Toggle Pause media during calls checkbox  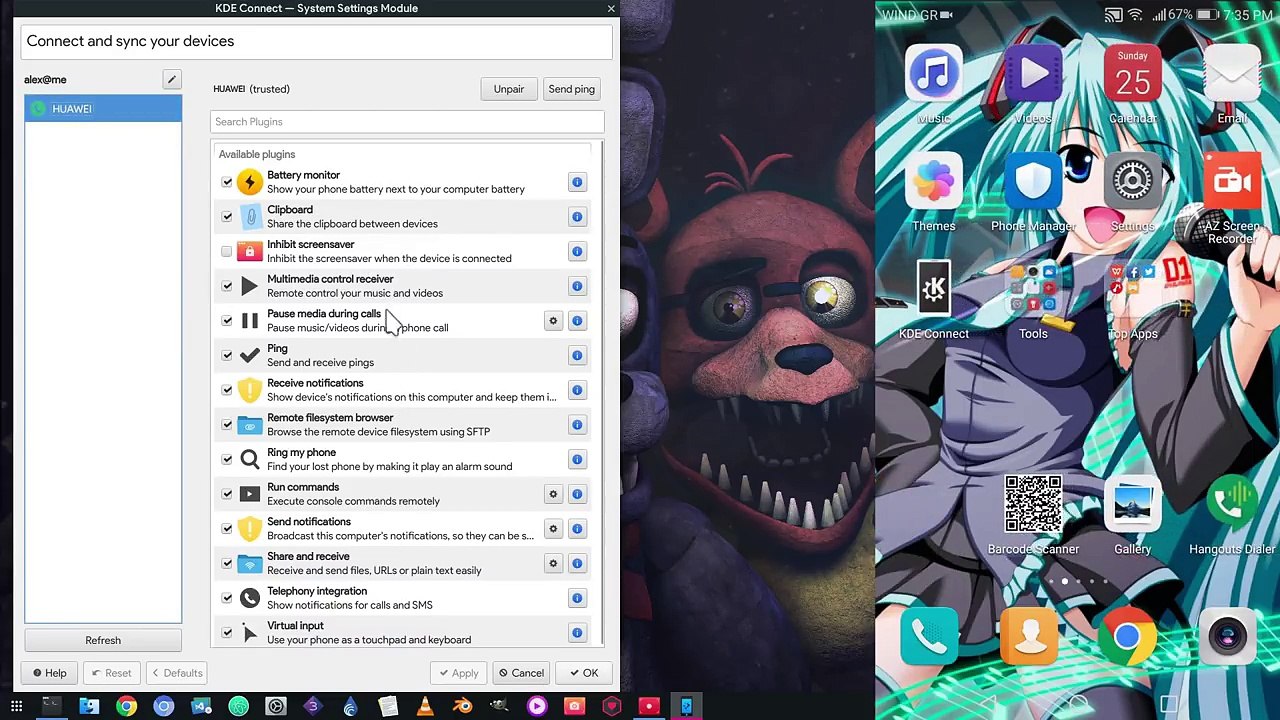(x=227, y=321)
